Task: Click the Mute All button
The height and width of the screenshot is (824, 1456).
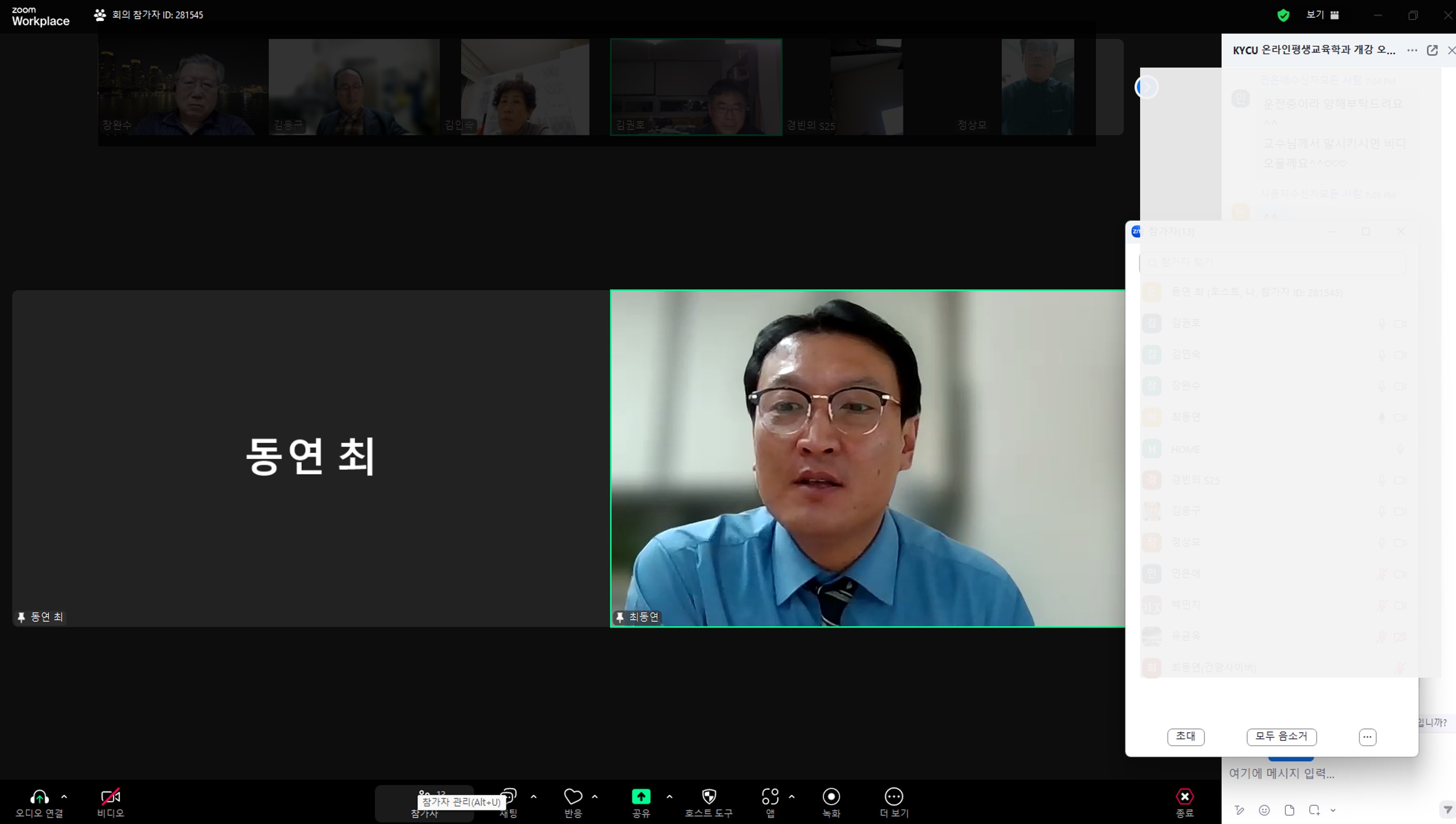Action: tap(1281, 737)
